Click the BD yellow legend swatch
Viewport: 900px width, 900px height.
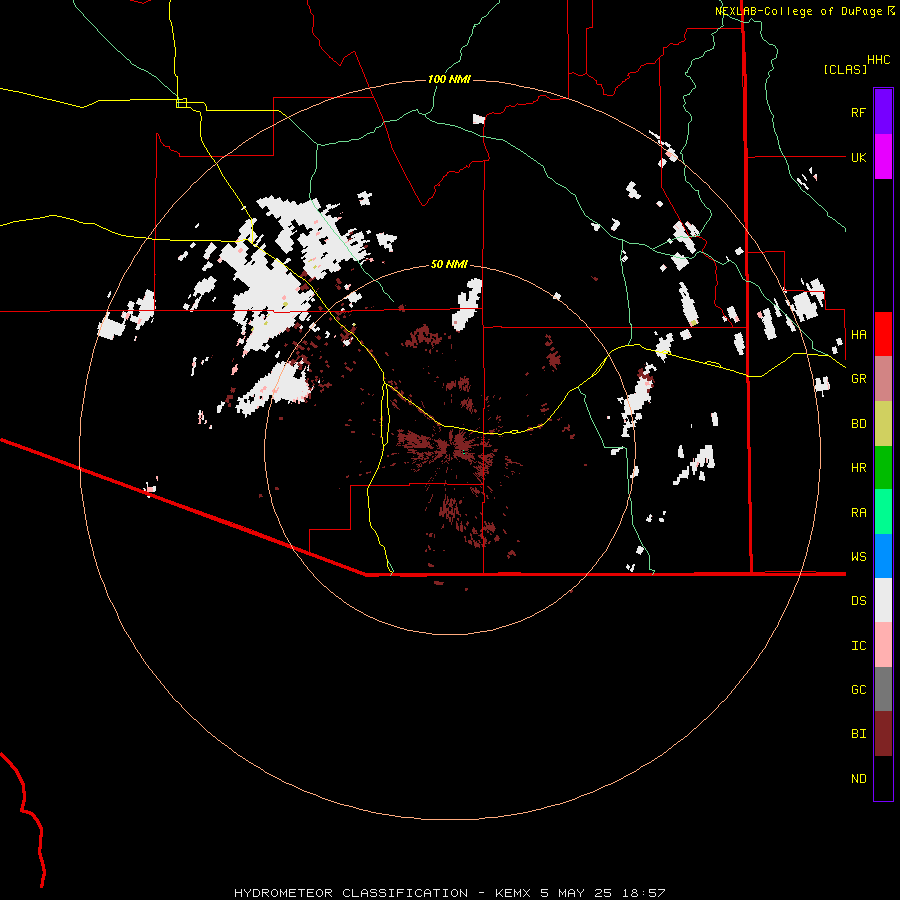point(883,423)
